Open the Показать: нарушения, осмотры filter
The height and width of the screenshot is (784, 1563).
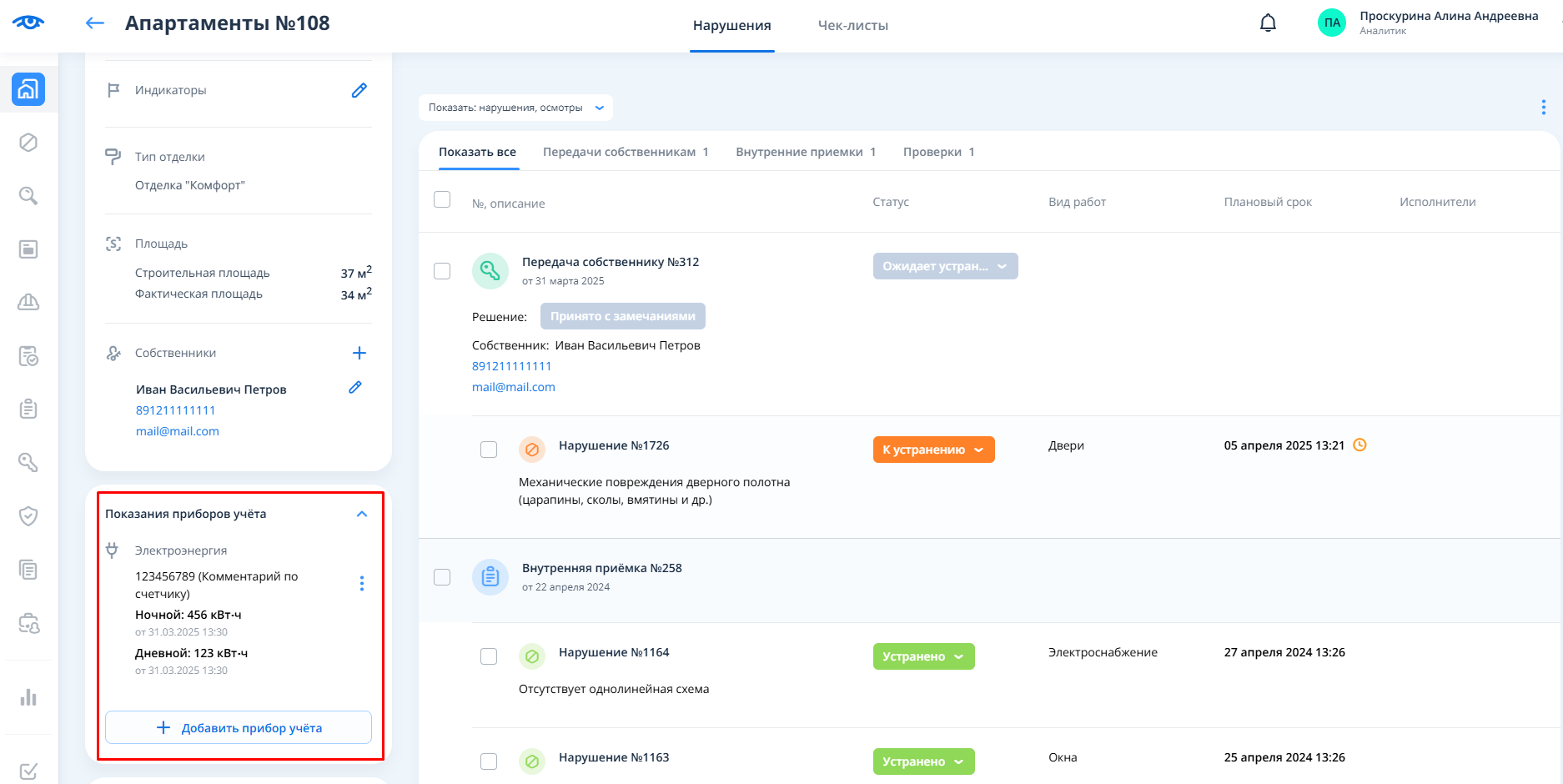coord(515,108)
